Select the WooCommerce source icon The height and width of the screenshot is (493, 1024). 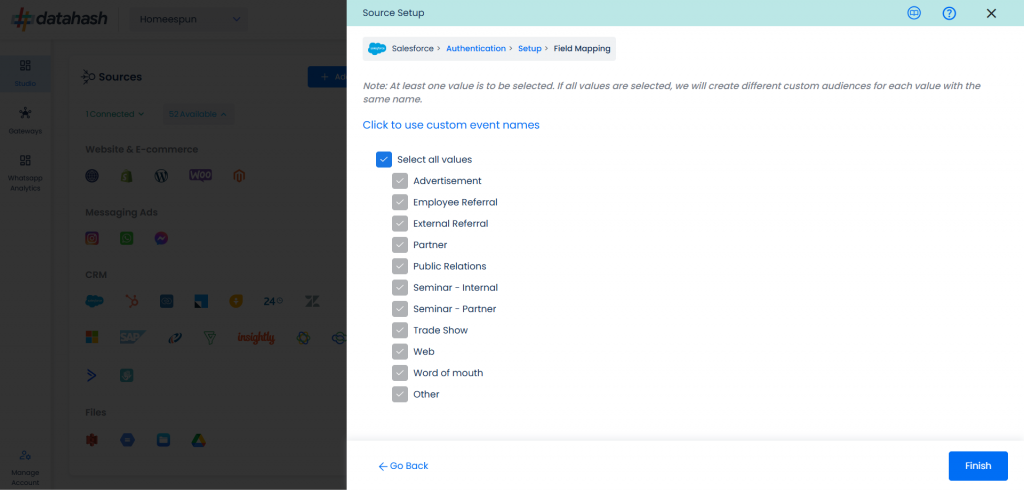tap(200, 175)
